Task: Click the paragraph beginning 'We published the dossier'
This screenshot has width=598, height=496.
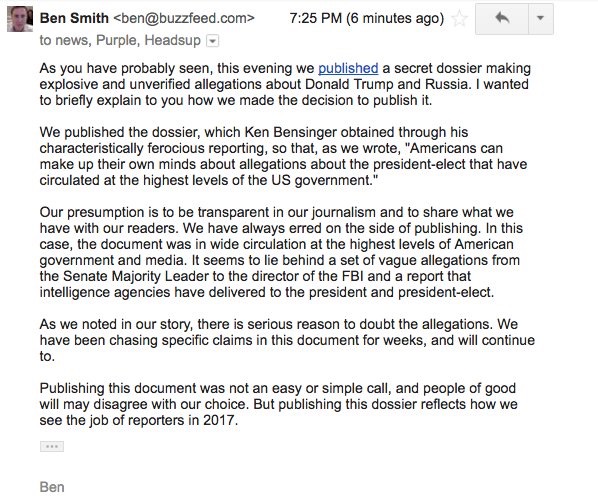Action: [283, 156]
